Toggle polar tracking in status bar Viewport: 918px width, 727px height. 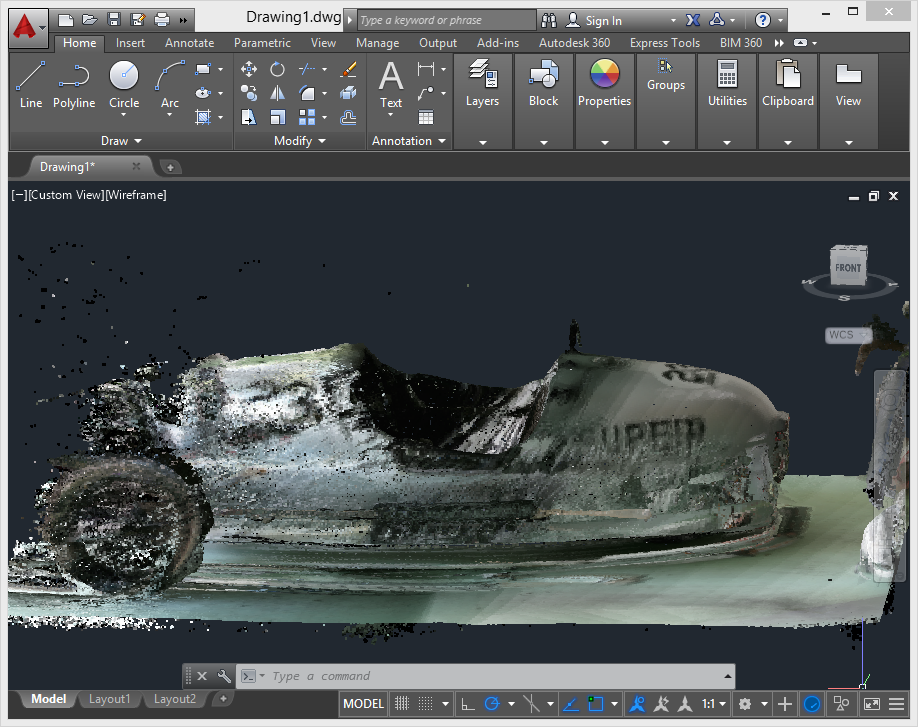(492, 704)
